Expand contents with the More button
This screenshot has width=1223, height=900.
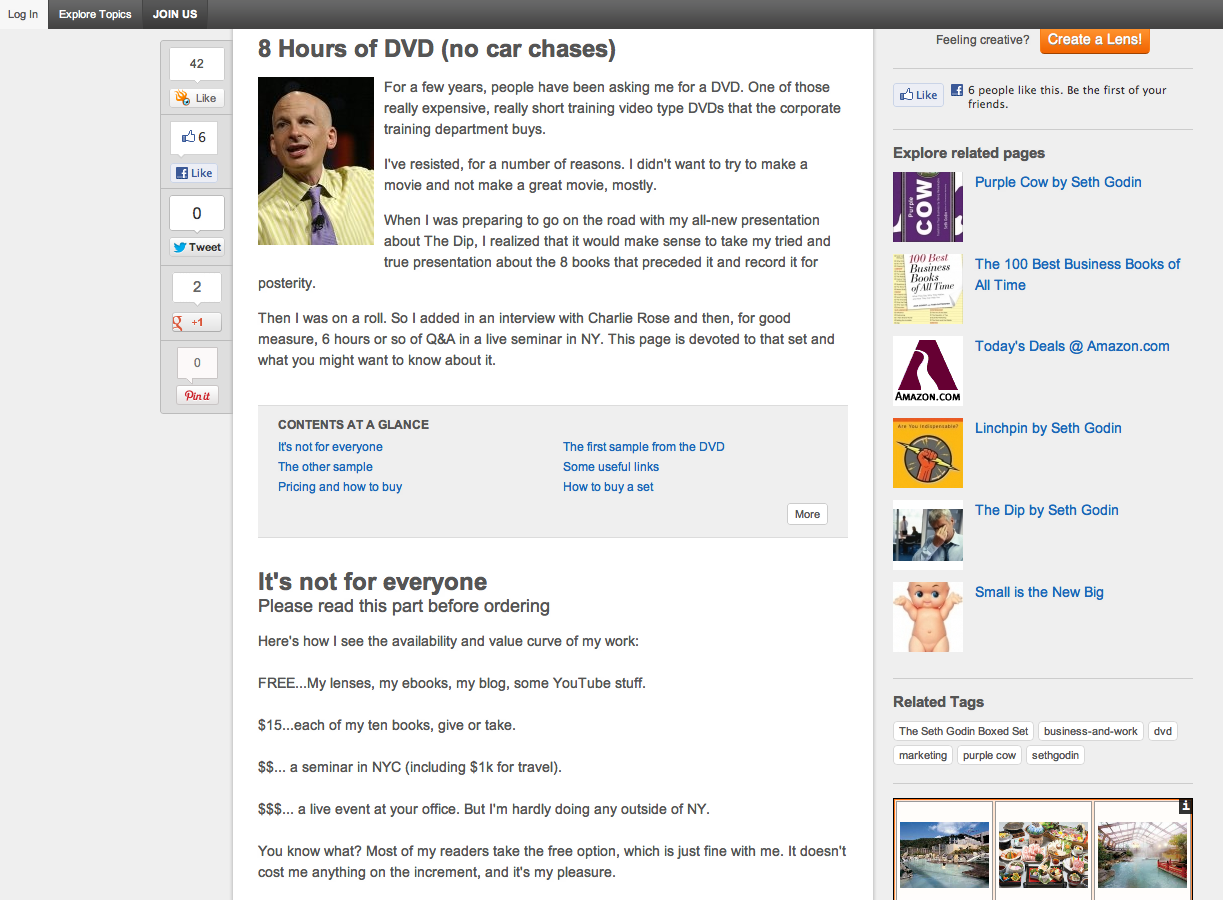coord(807,514)
